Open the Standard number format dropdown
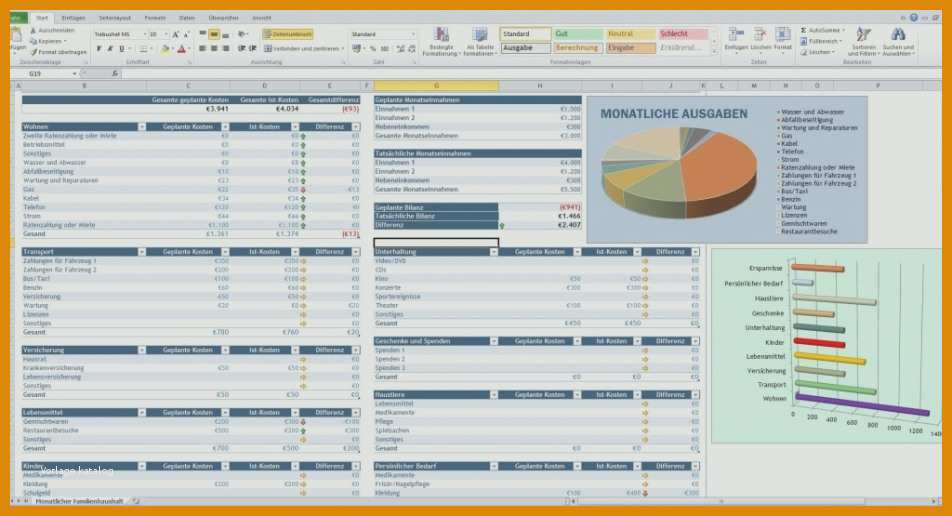952x516 pixels. click(414, 35)
